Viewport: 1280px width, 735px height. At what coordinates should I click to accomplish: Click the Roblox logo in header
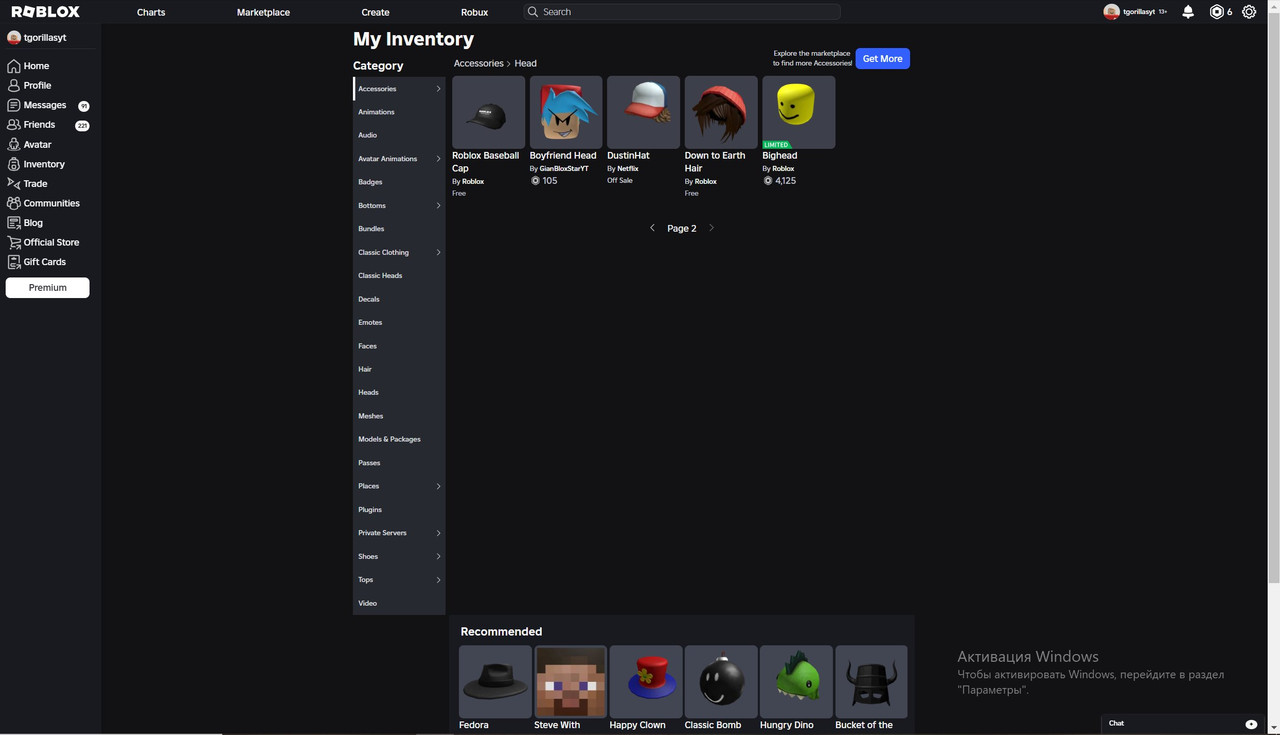coord(45,12)
